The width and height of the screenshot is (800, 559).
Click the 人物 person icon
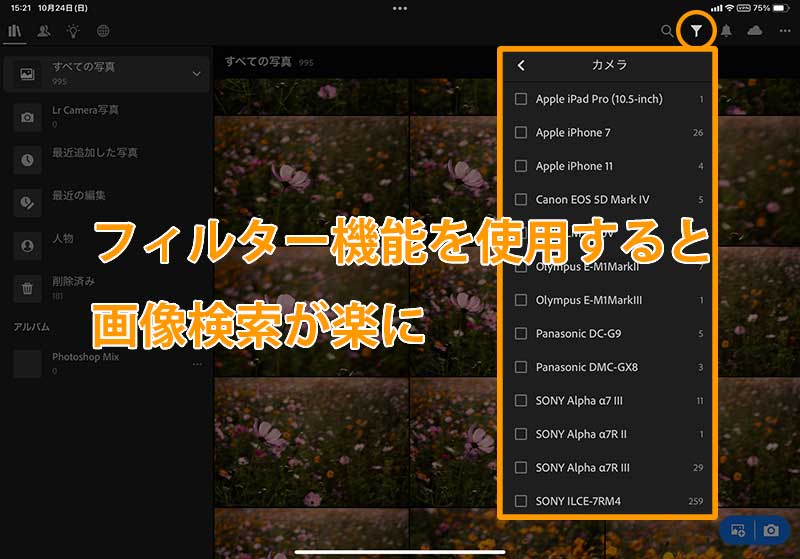point(28,246)
